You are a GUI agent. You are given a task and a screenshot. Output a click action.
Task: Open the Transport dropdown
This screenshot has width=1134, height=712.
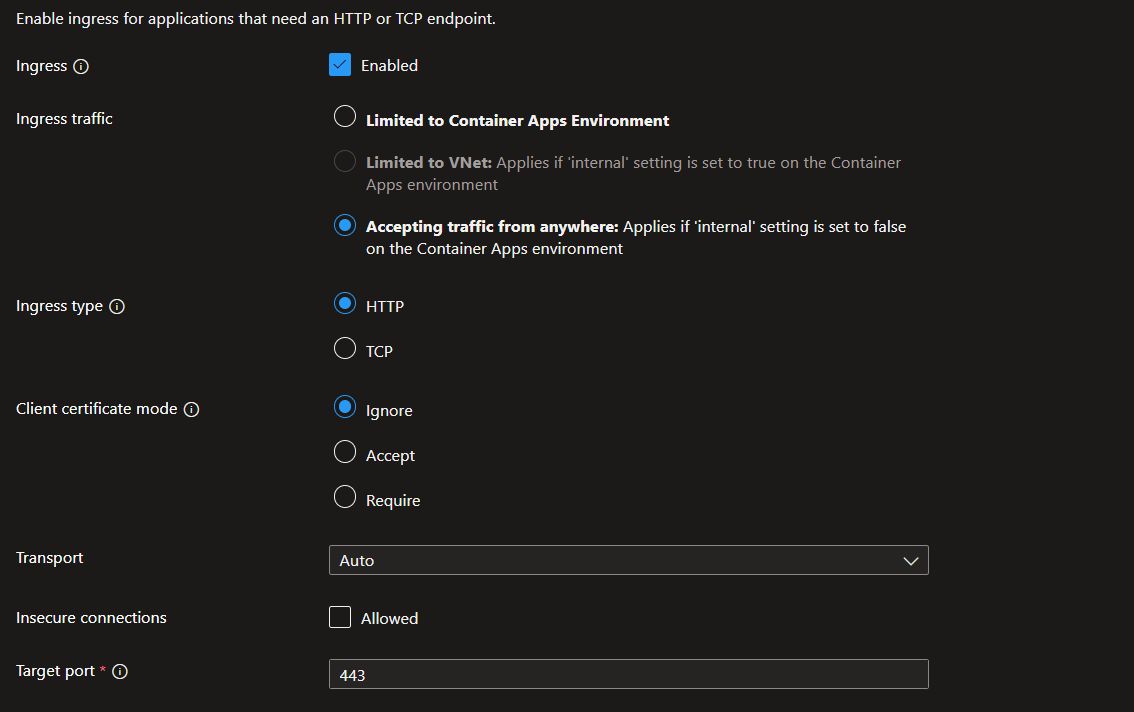(x=628, y=560)
